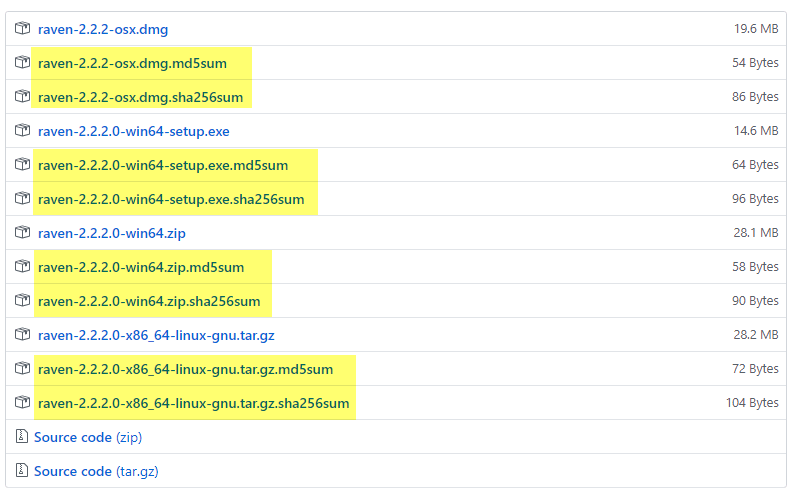807x501 pixels.
Task: Open raven-2.2.2-osx.dmg.sha256sum link
Action: (140, 97)
